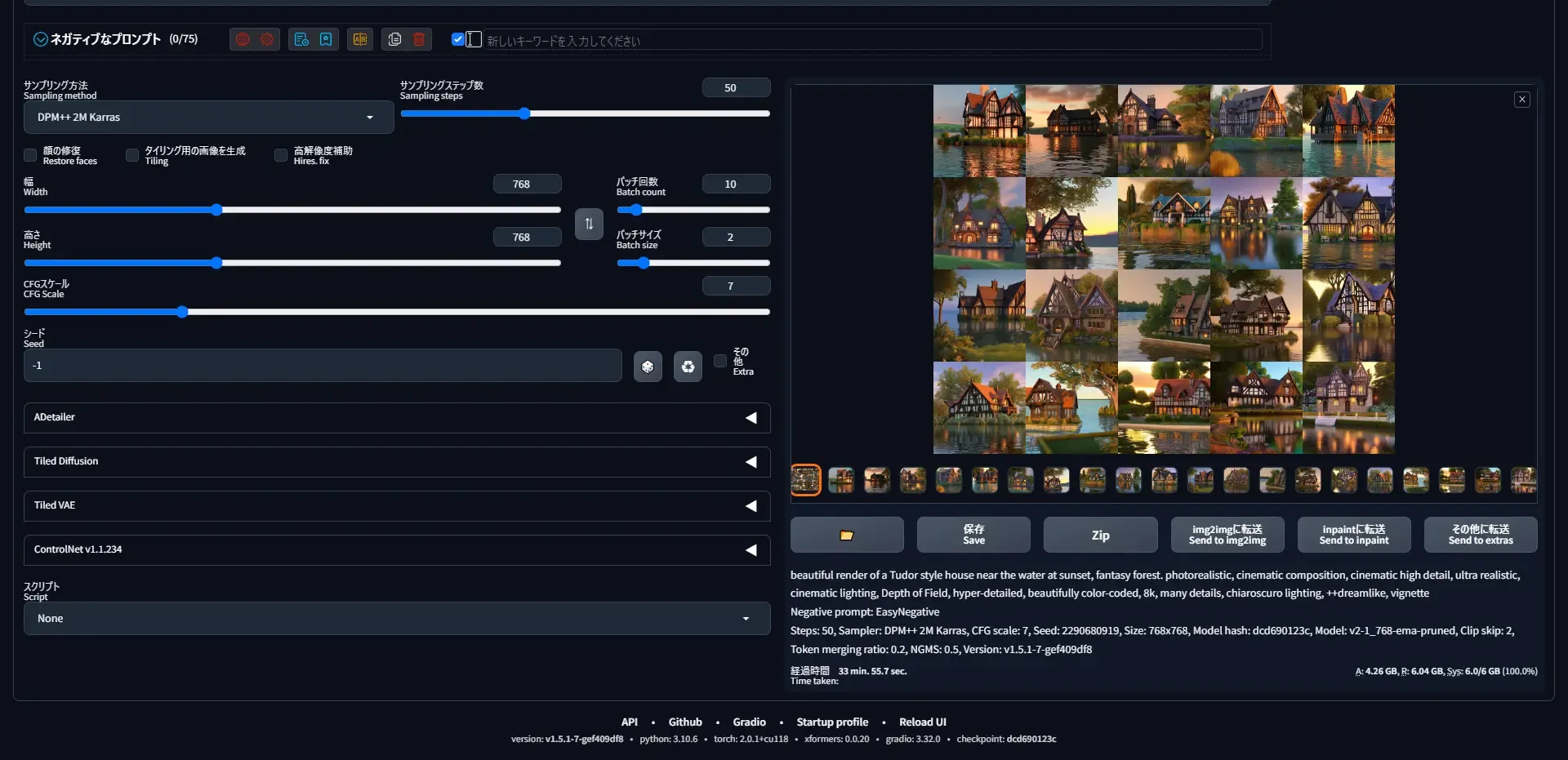Click the Reload UI link in footer
The height and width of the screenshot is (760, 1568).
point(922,722)
